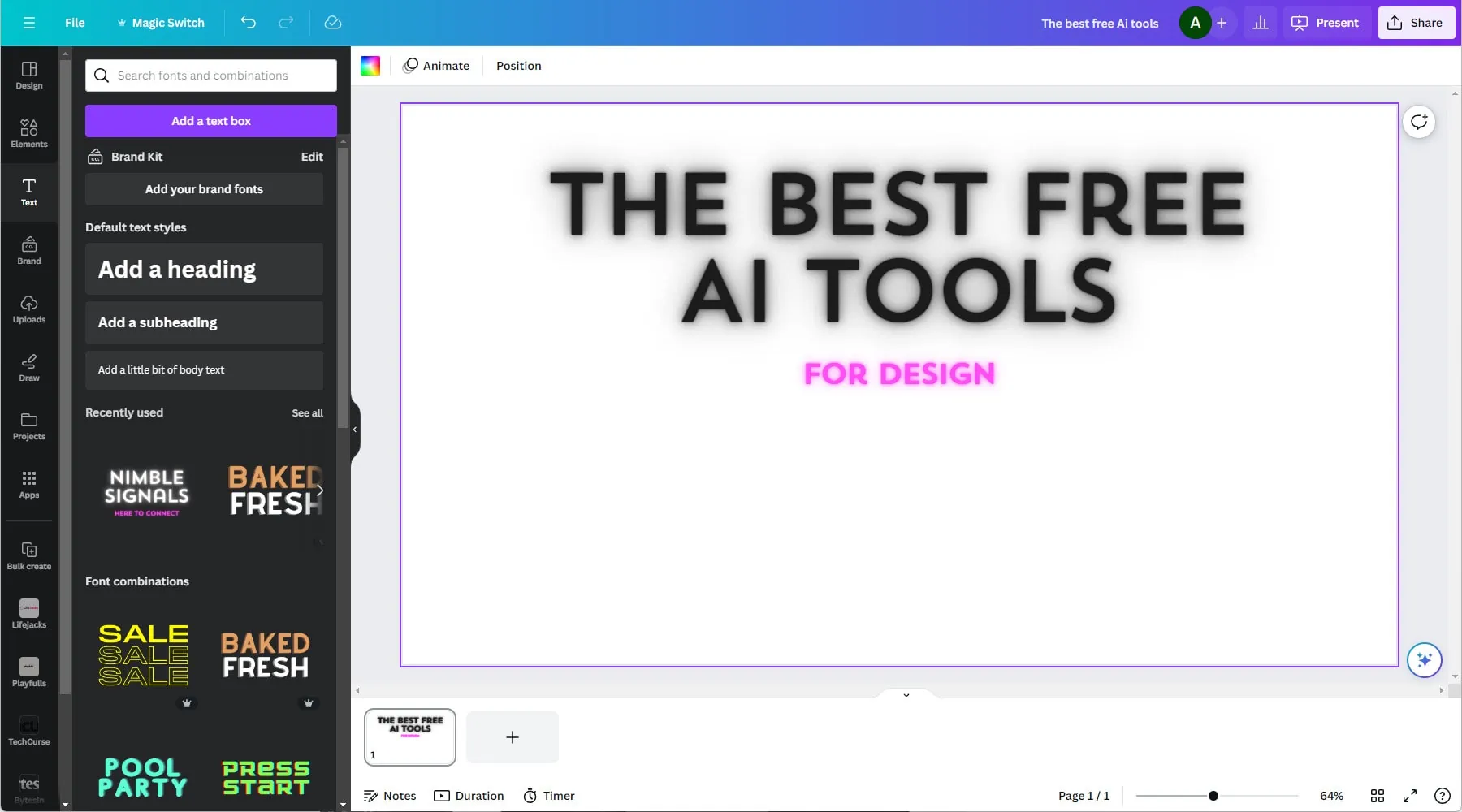
Task: Open the TechCurse app
Action: (29, 732)
